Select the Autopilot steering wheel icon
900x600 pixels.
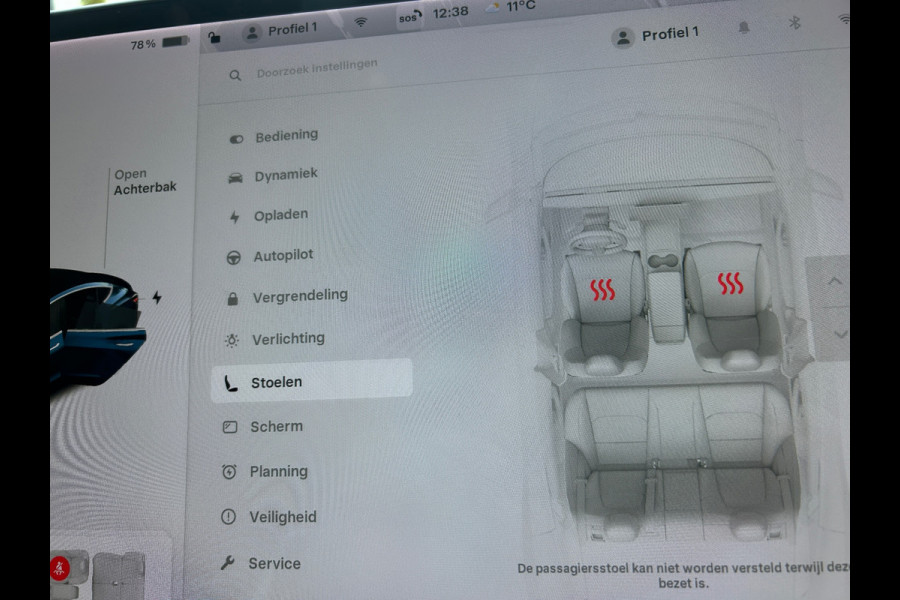[234, 256]
